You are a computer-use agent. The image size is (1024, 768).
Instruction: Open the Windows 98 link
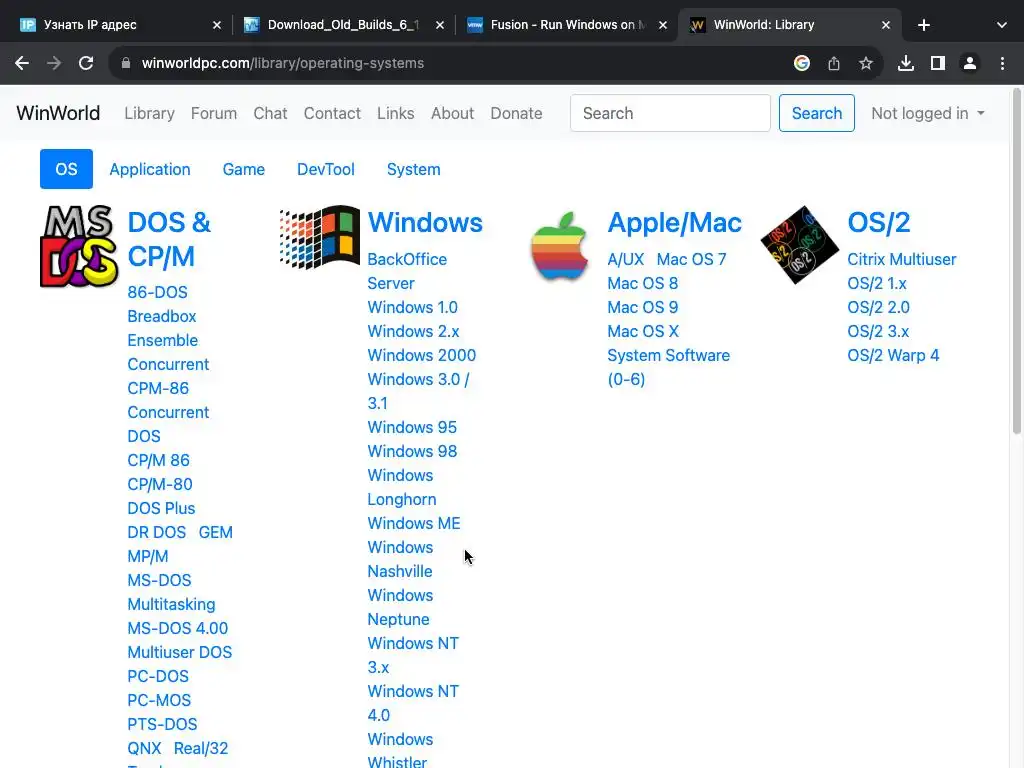coord(412,451)
